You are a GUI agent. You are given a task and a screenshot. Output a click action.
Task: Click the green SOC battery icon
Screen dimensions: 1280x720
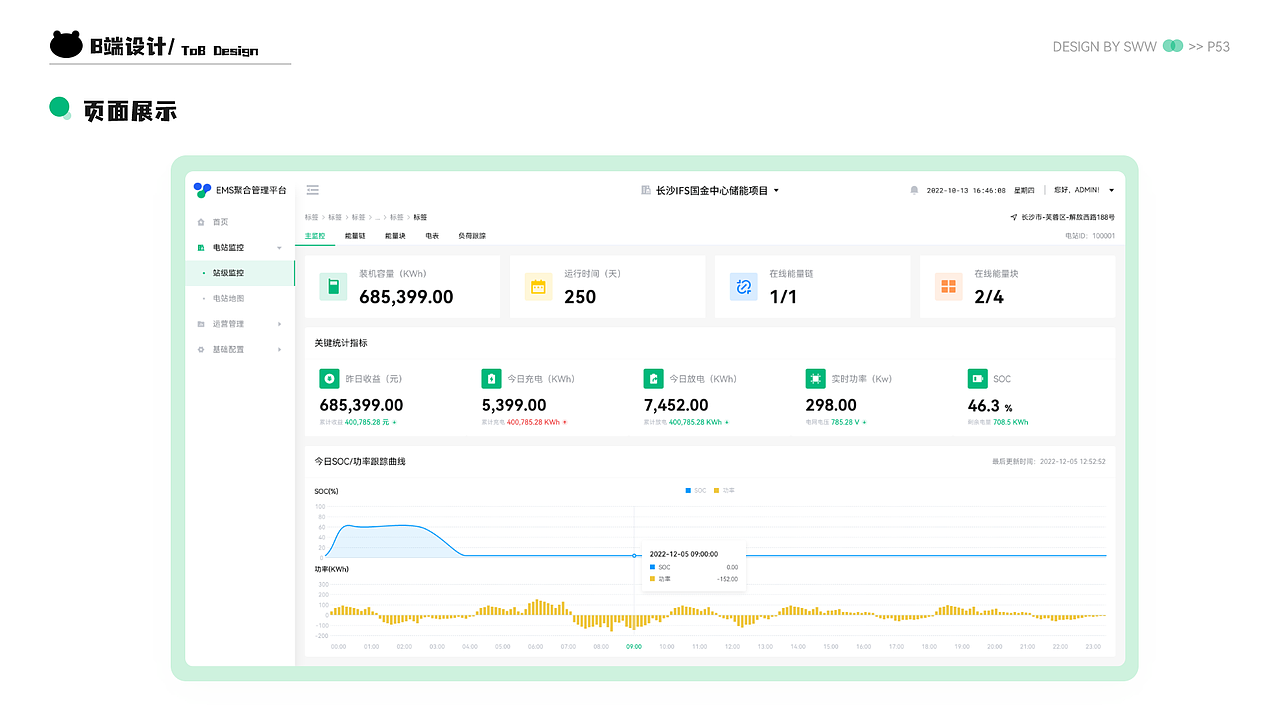(x=977, y=379)
